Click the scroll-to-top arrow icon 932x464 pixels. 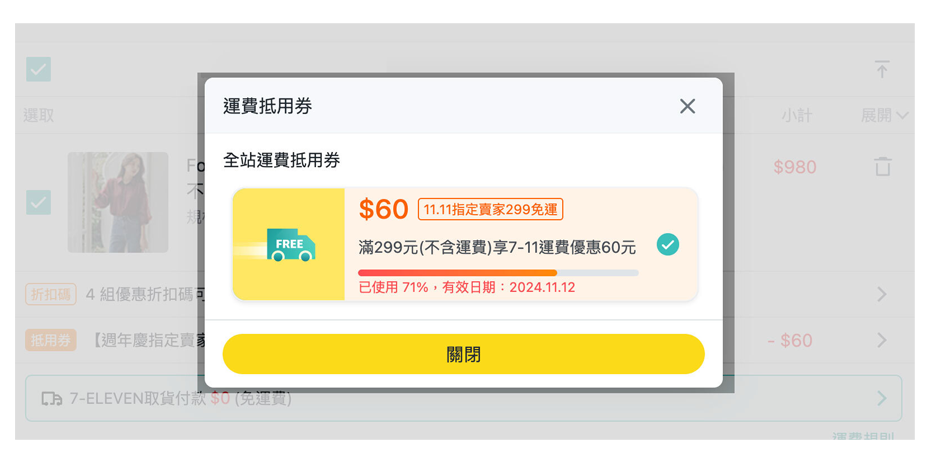tap(881, 69)
